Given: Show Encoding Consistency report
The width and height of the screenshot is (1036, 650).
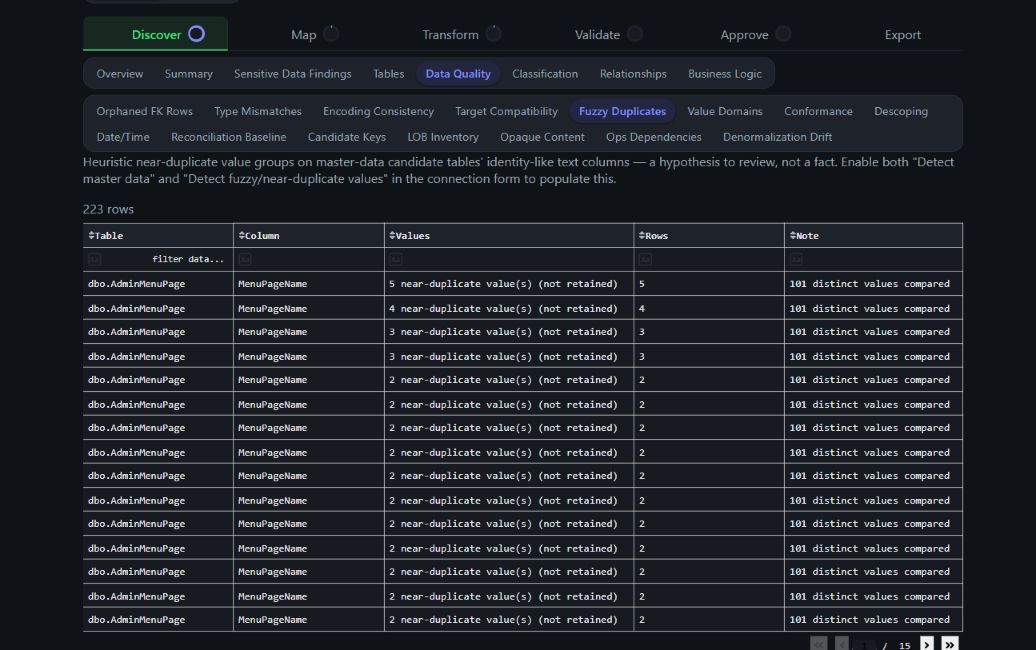Looking at the screenshot, I should [x=379, y=111].
